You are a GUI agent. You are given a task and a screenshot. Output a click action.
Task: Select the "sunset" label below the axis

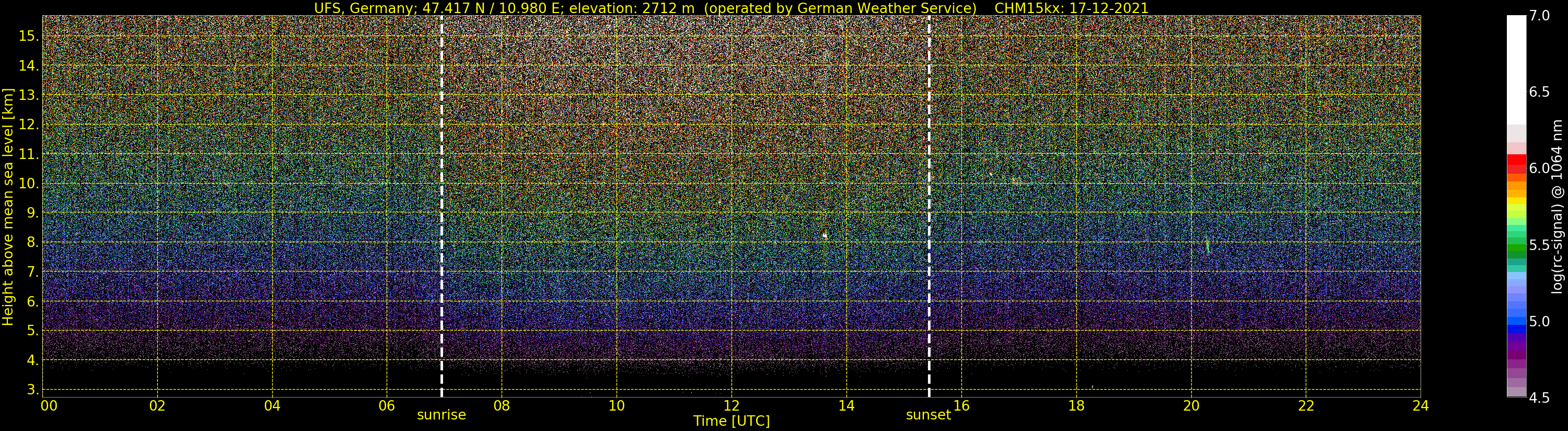tap(927, 415)
